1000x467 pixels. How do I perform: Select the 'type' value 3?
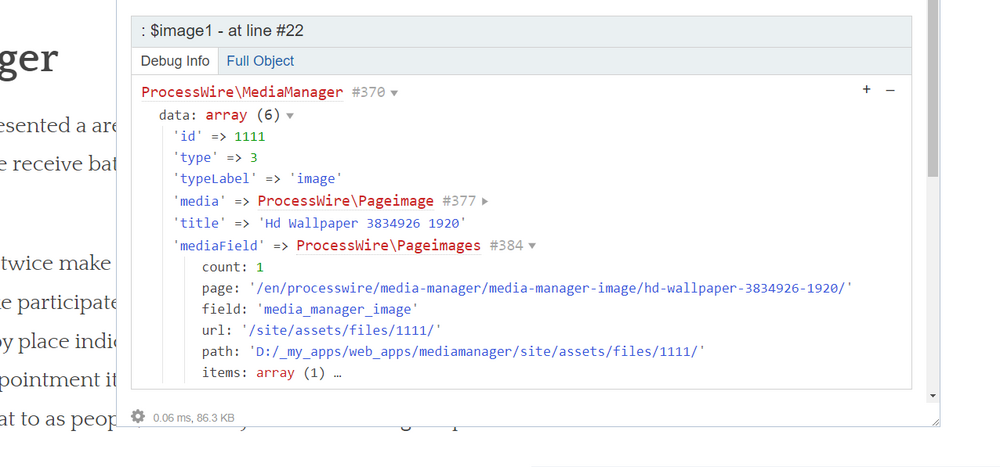(253, 158)
